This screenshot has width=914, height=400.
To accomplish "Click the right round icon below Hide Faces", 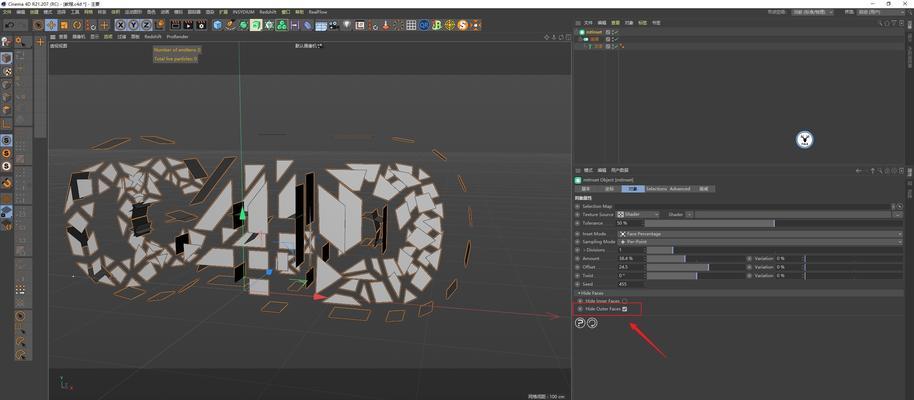I will (x=592, y=323).
